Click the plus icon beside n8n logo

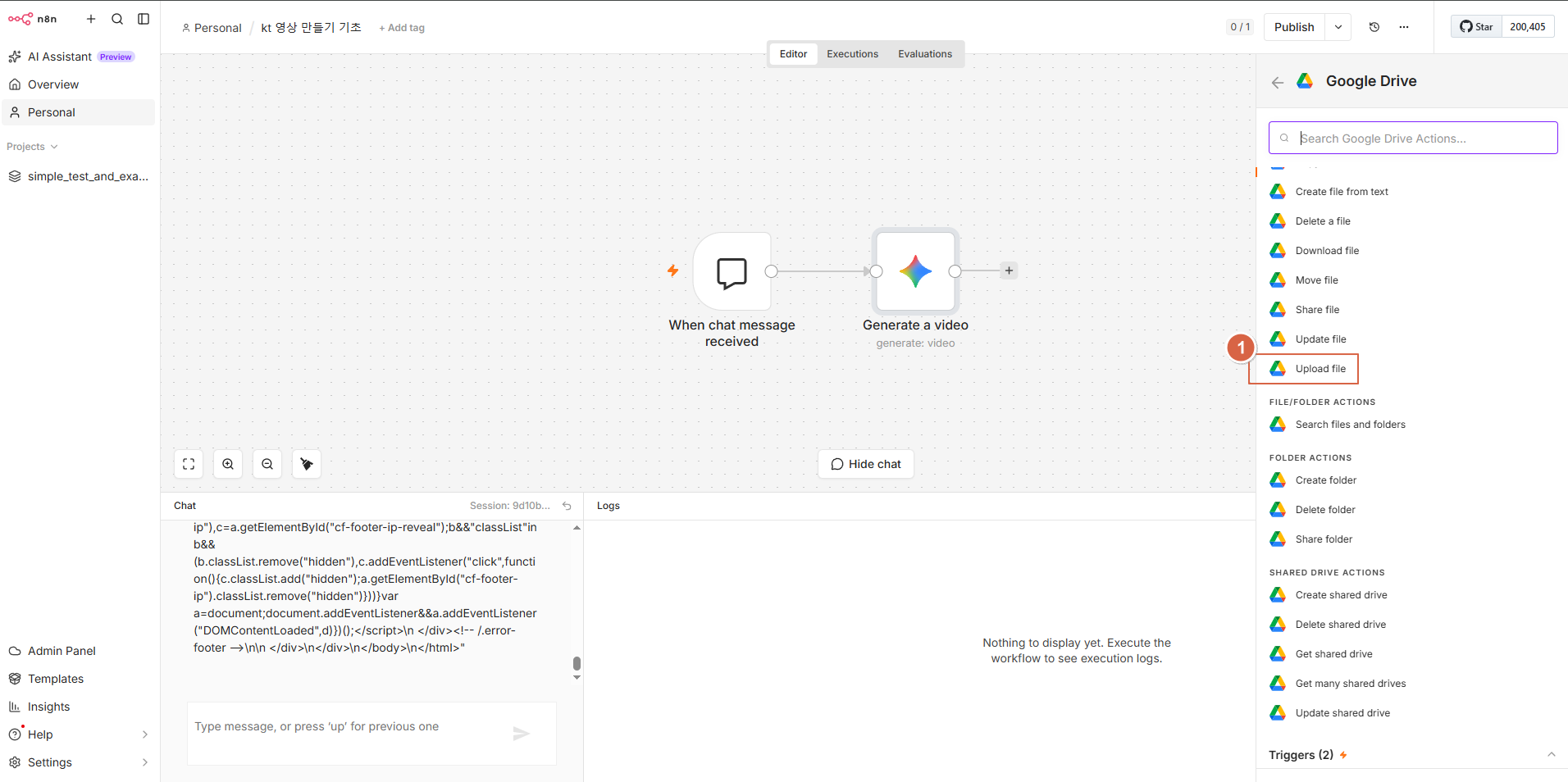tap(91, 19)
